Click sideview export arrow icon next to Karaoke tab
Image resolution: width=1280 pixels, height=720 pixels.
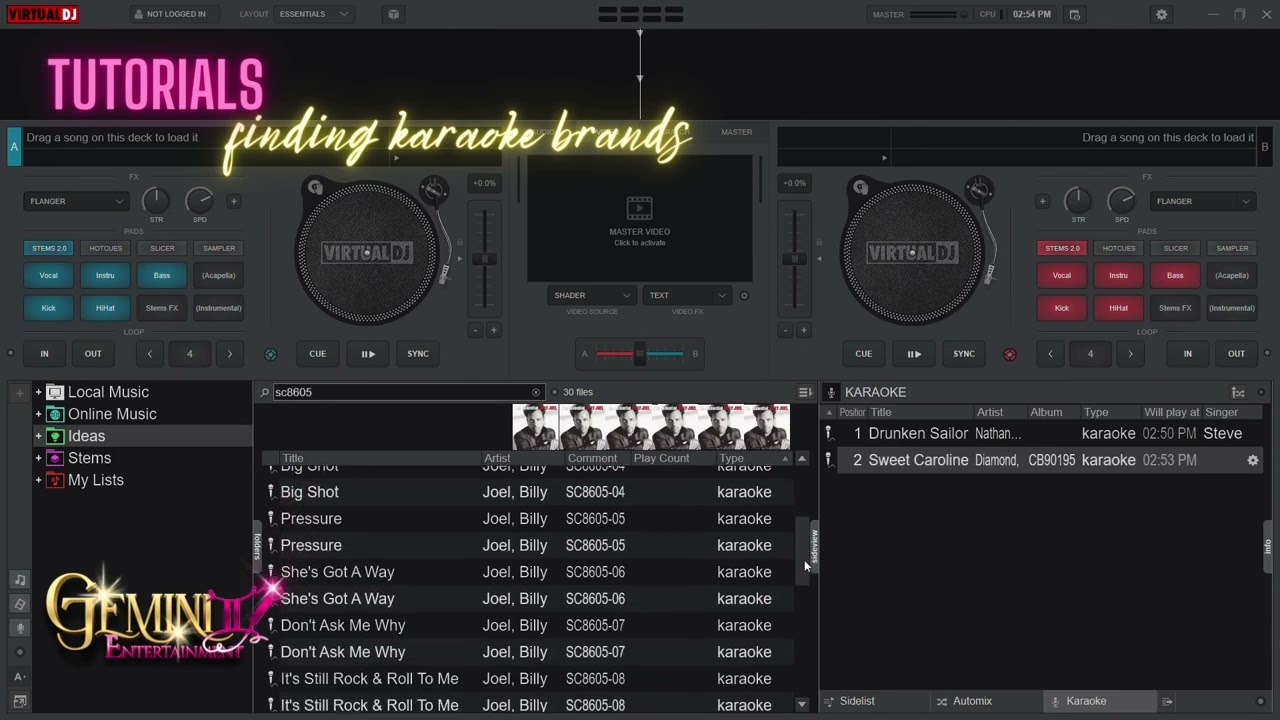[x=1167, y=701]
